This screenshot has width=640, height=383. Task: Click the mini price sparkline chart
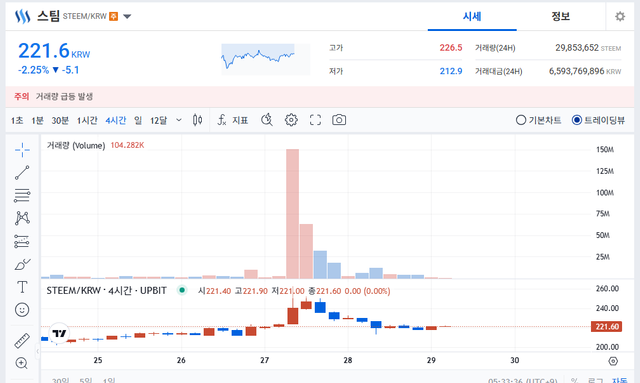[x=265, y=59]
